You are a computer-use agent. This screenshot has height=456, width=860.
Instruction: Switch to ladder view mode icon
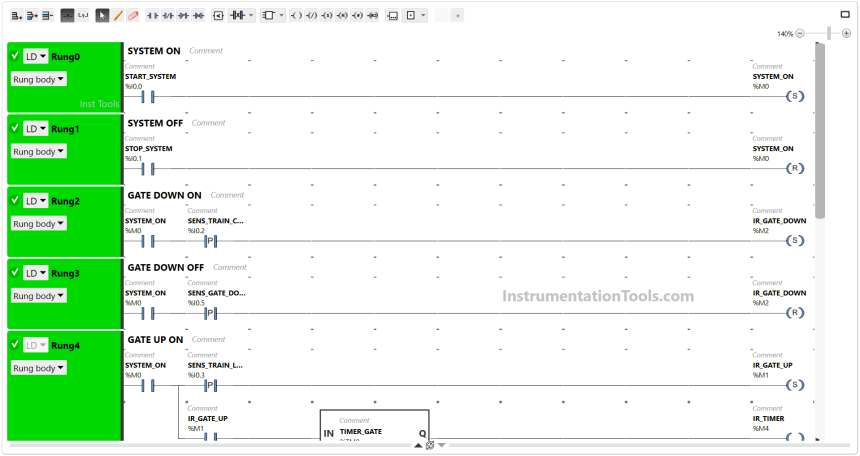[67, 15]
